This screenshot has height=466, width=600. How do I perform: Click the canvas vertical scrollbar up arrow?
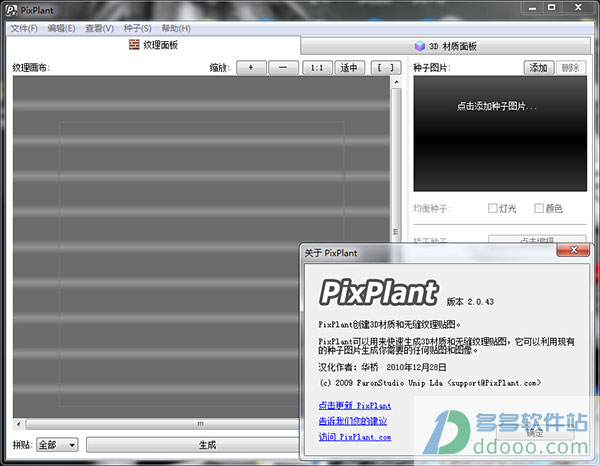coord(396,81)
